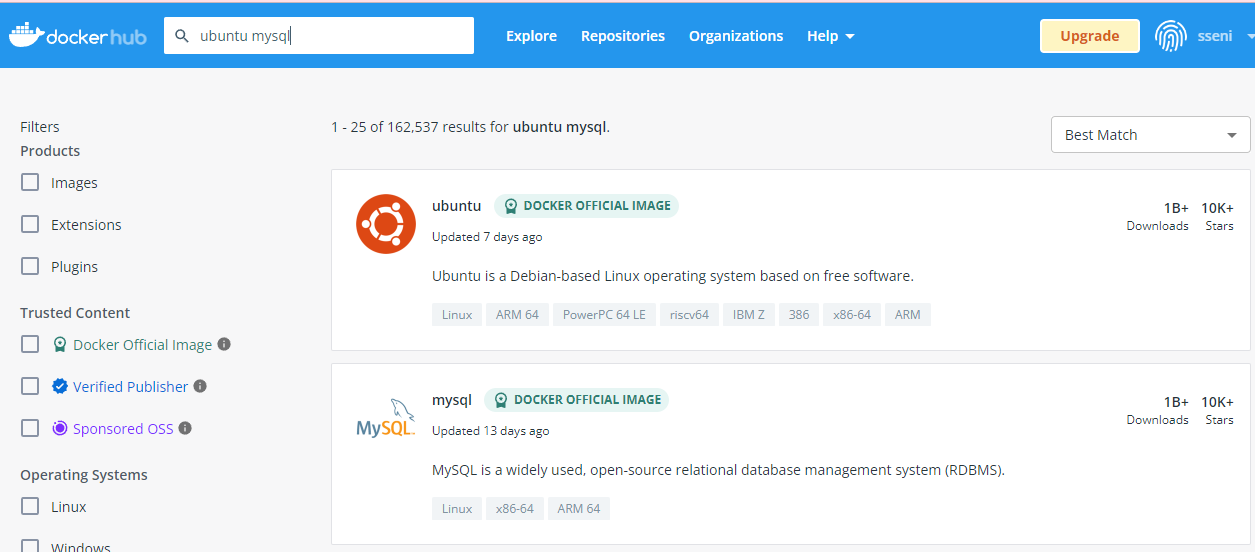Viewport: 1255px width, 552px height.
Task: Click the search magnifier icon
Action: point(182,36)
